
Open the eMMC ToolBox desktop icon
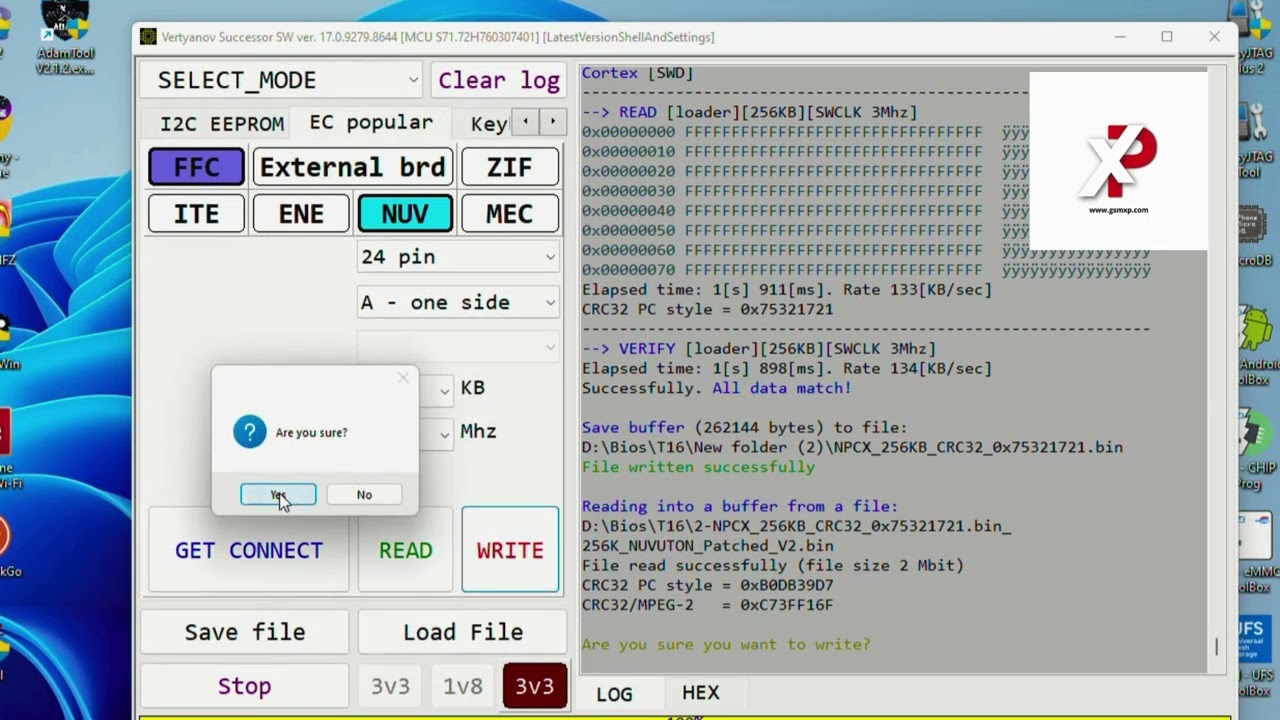coord(1258,552)
